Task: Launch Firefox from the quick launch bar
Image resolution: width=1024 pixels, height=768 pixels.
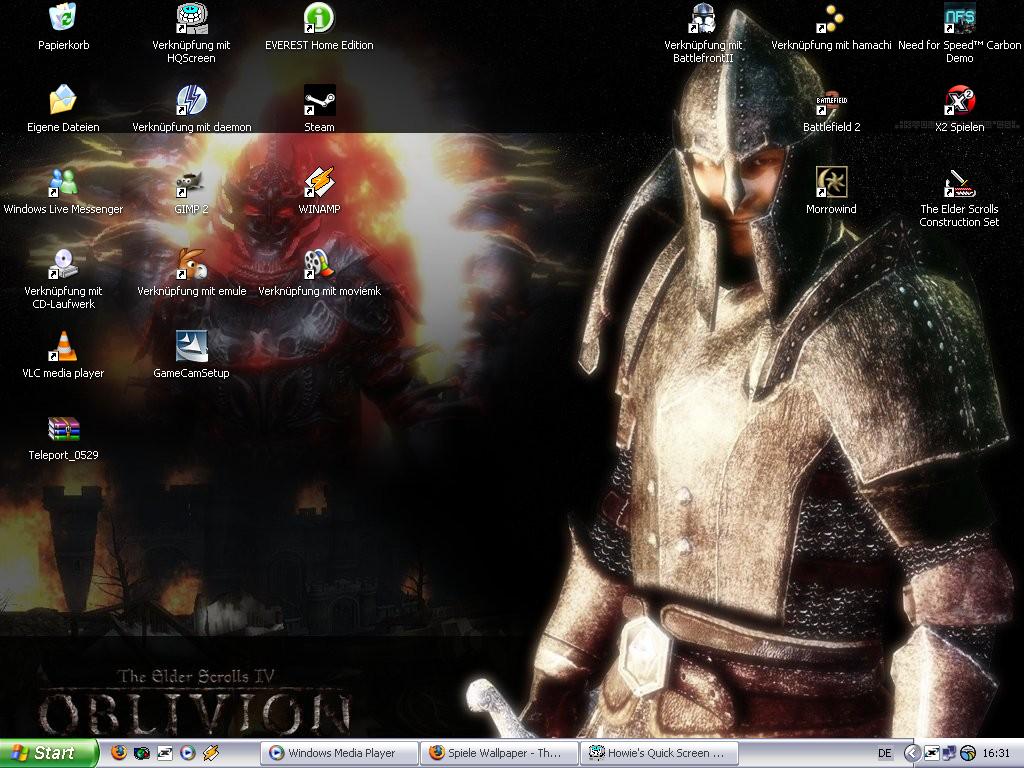Action: pos(119,753)
